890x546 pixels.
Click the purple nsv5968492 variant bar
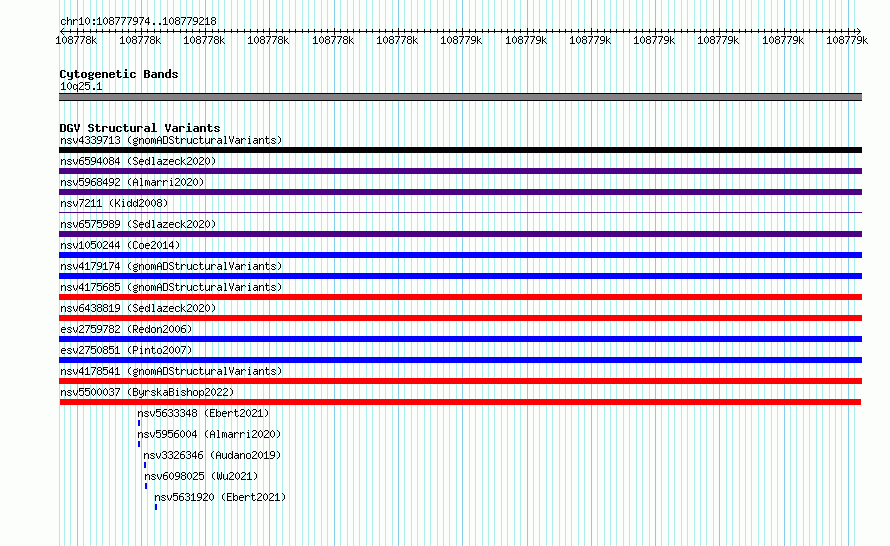pyautogui.click(x=460, y=192)
